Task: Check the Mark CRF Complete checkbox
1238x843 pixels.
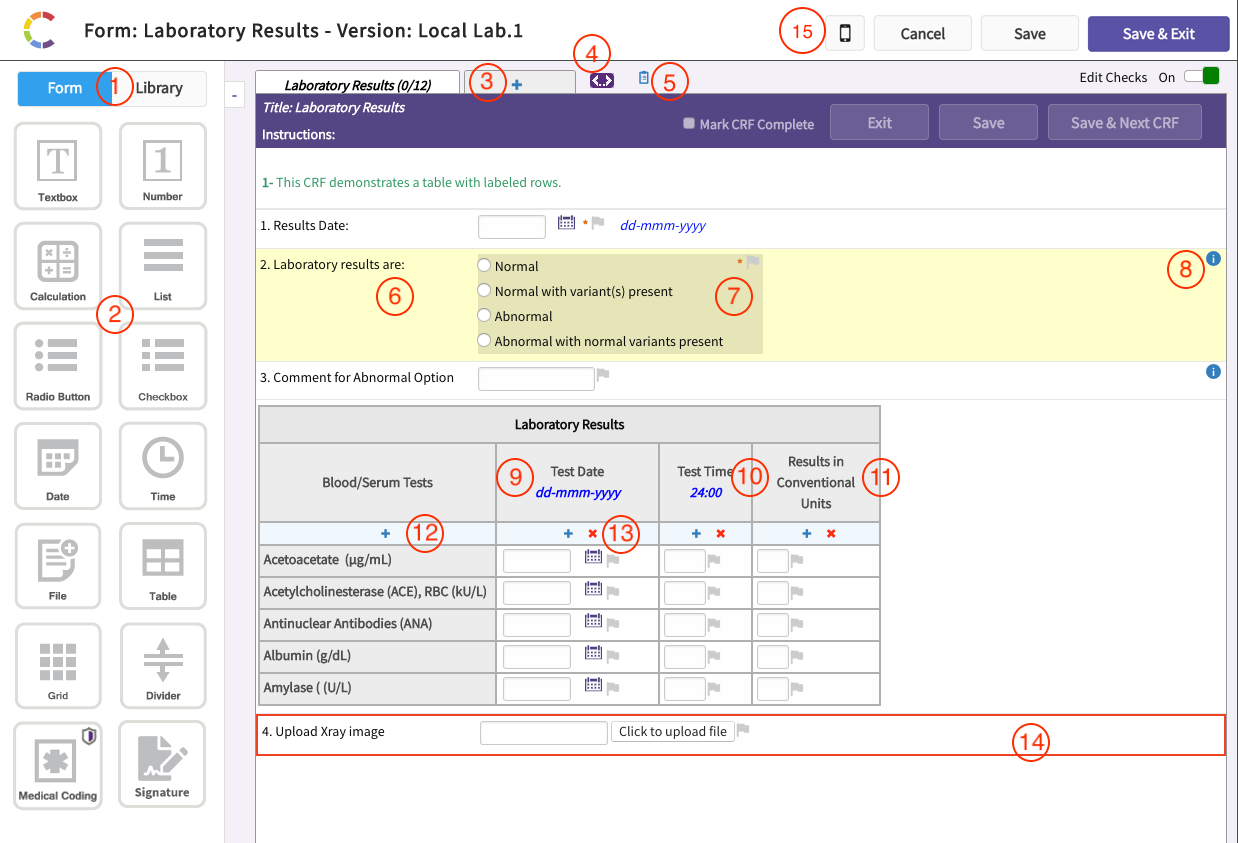Action: pos(688,124)
